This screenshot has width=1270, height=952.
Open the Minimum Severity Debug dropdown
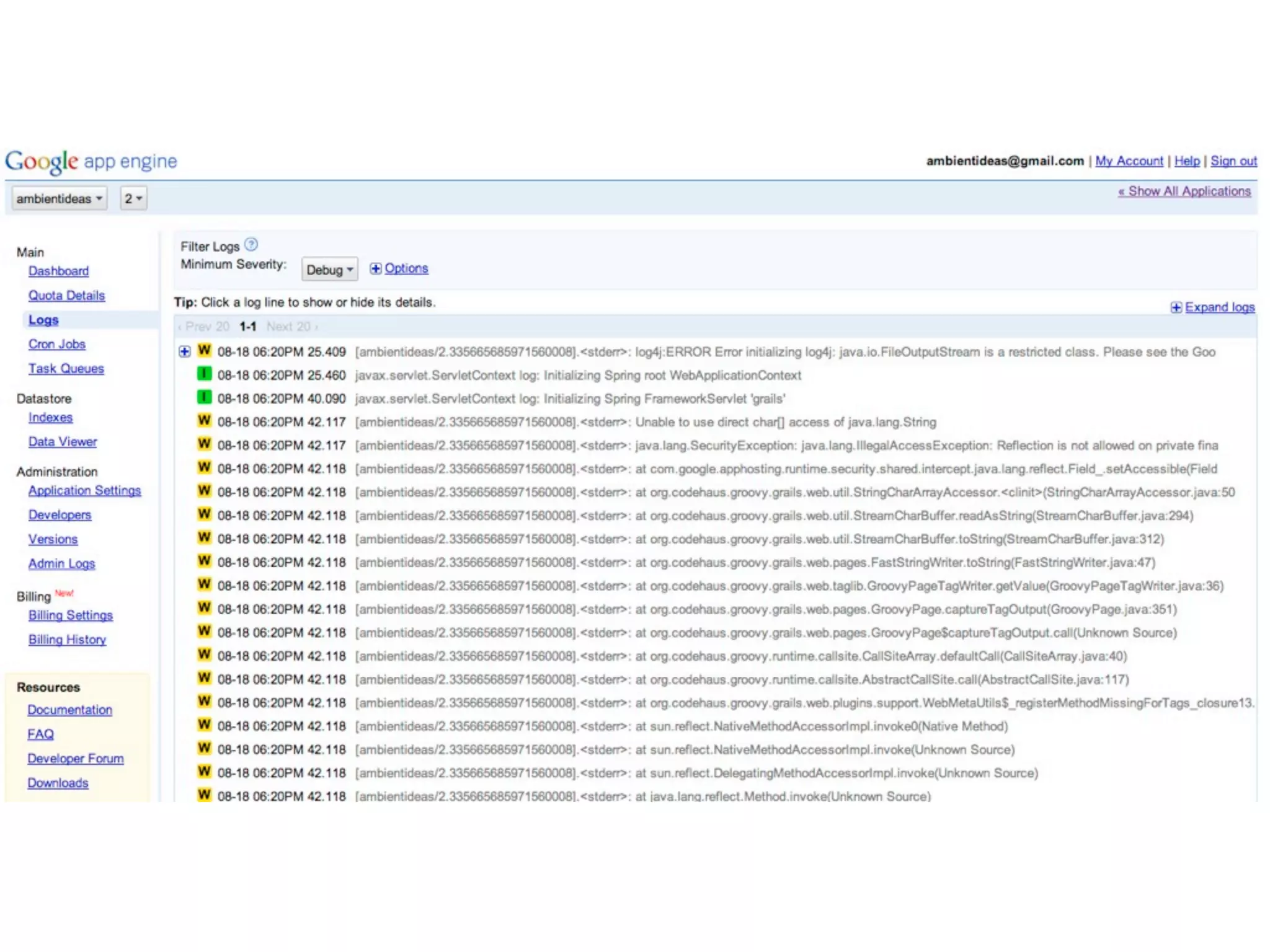coord(329,270)
